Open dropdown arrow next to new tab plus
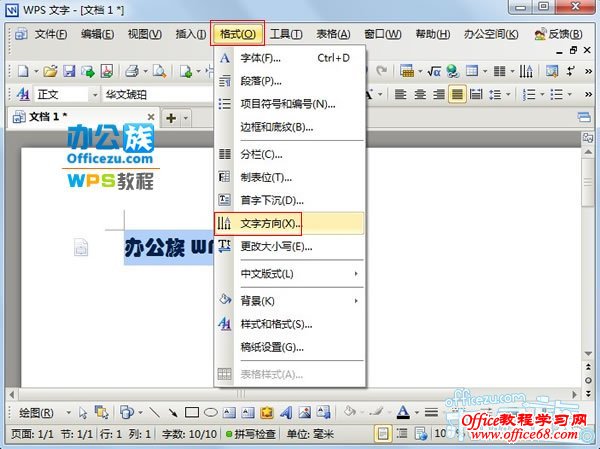The width and height of the screenshot is (600, 449). click(186, 118)
